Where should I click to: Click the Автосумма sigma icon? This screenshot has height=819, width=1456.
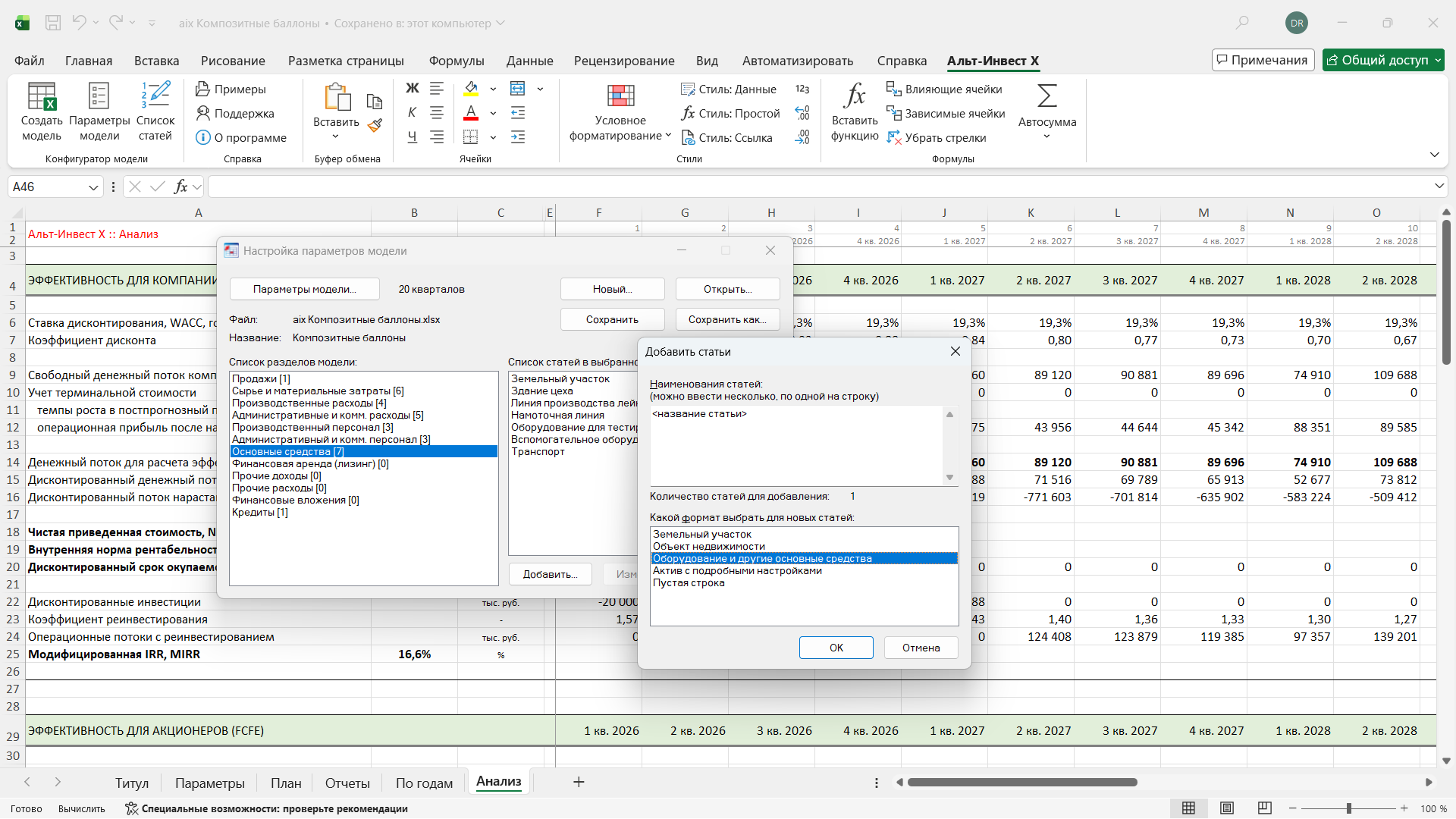click(x=1046, y=96)
